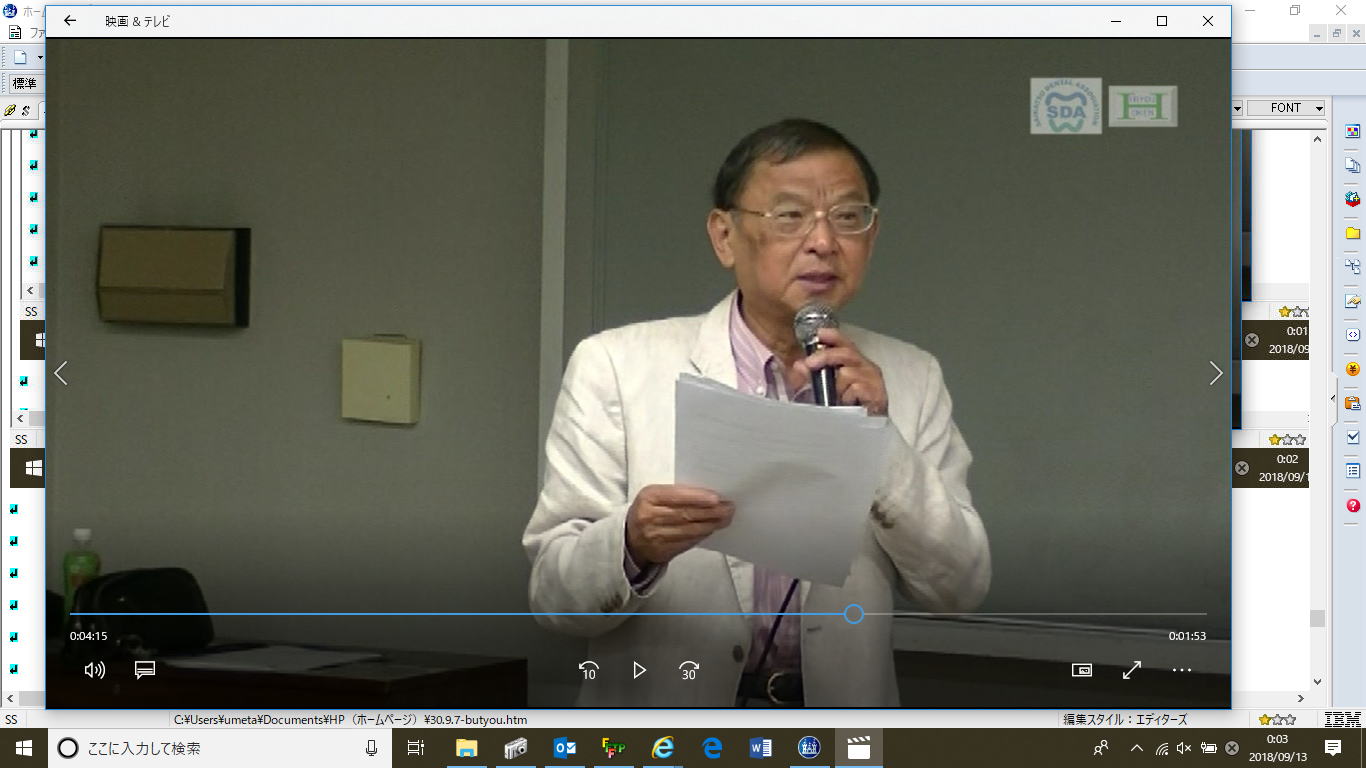The width and height of the screenshot is (1366, 768).
Task: Open the subtitles and captions menu
Action: point(145,670)
